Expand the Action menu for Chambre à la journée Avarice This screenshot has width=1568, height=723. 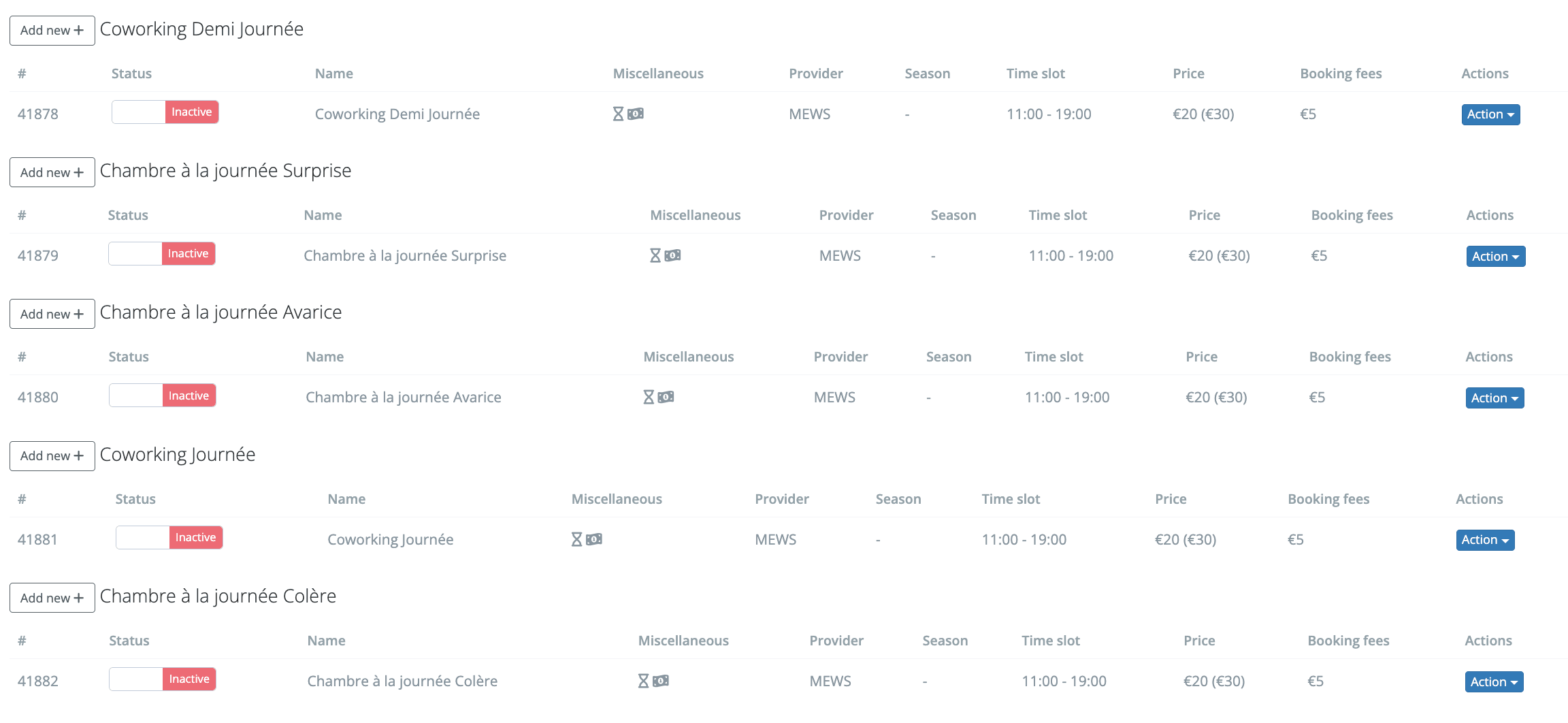[x=1494, y=398]
